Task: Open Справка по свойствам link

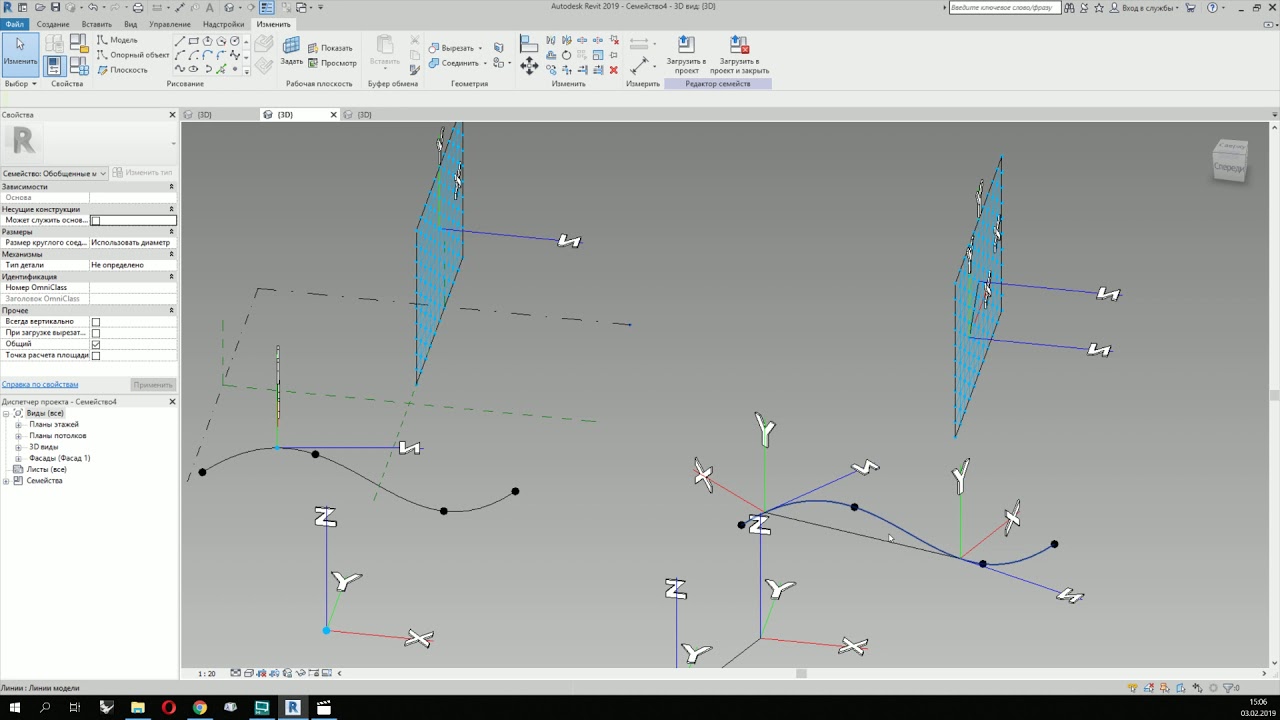Action: pos(40,384)
